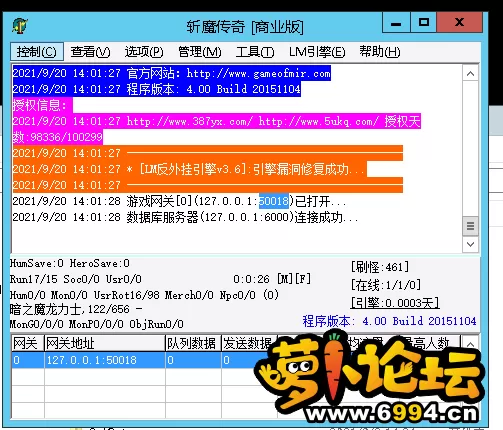This screenshot has height=430, width=503.
Task: Click the HumSave:0 HeroSave:0 status line
Action: [x=70, y=263]
